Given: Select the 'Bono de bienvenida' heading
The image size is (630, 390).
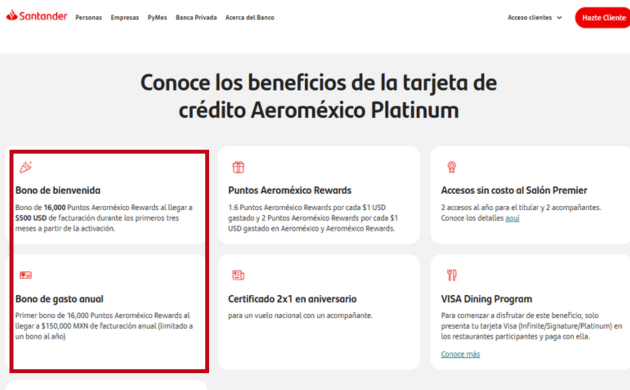Looking at the screenshot, I should coord(58,190).
